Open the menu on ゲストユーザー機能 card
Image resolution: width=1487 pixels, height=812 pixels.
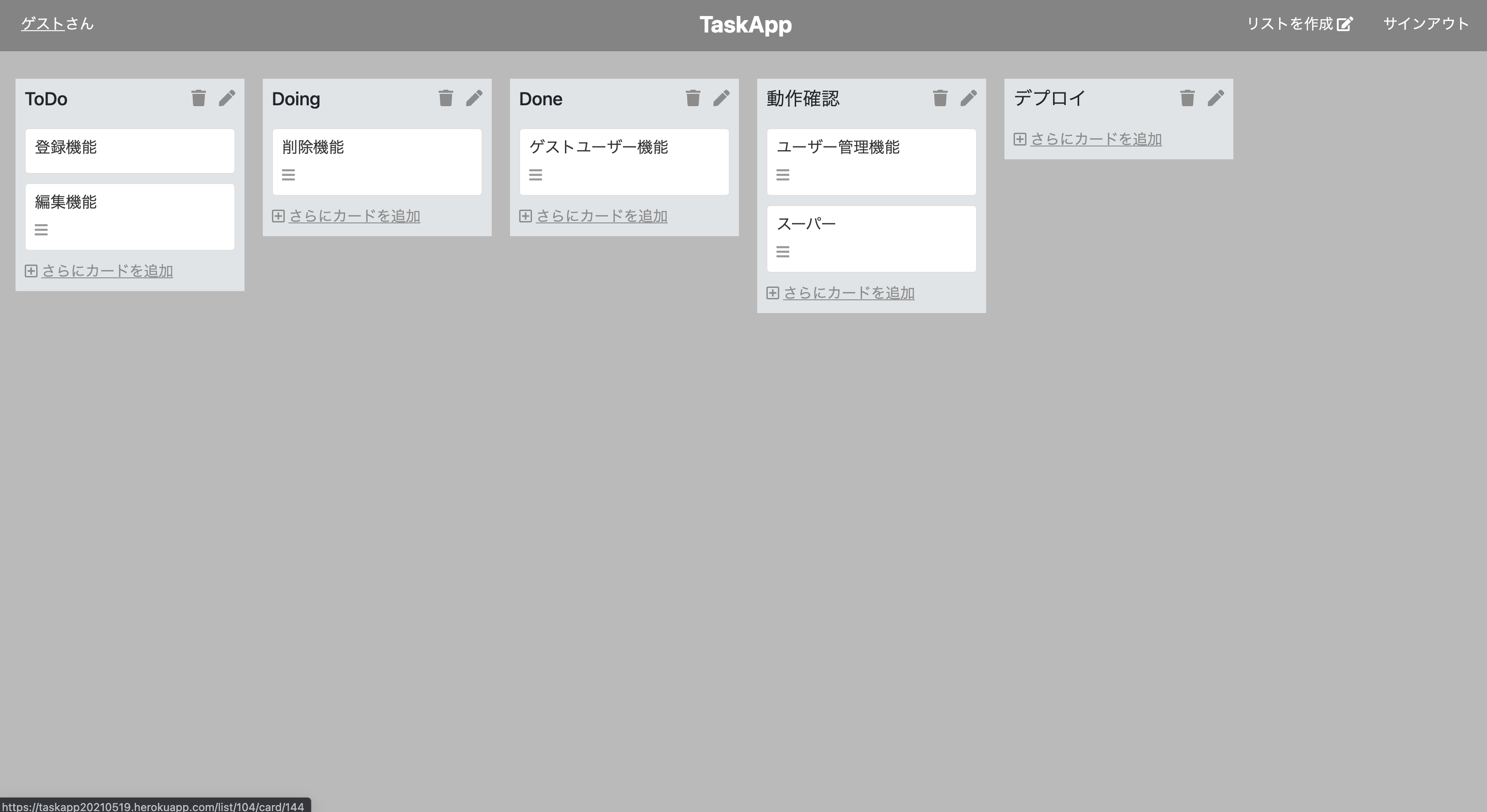coord(536,174)
